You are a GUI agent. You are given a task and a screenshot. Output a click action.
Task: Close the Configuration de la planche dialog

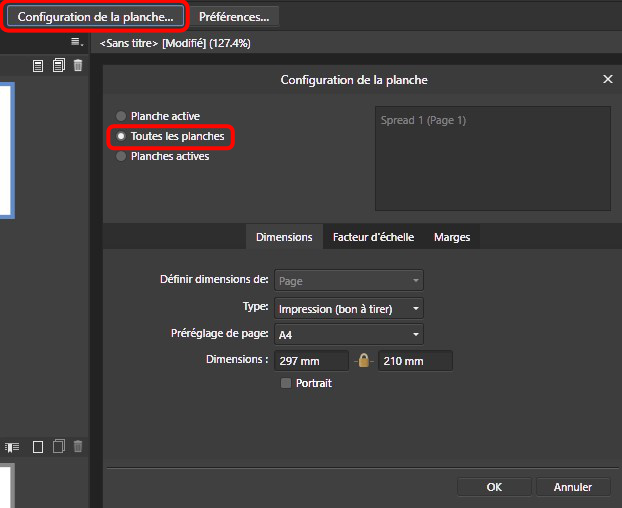click(608, 79)
